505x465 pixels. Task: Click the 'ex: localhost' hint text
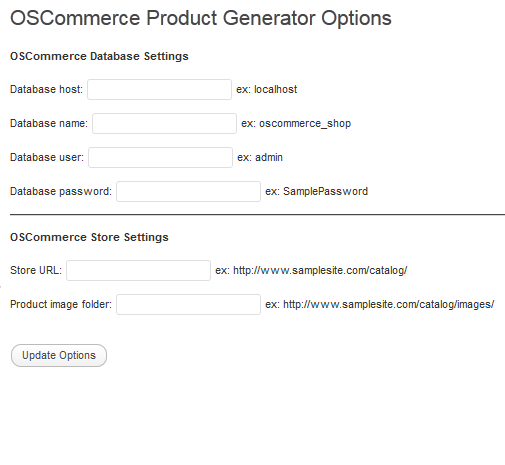[267, 89]
